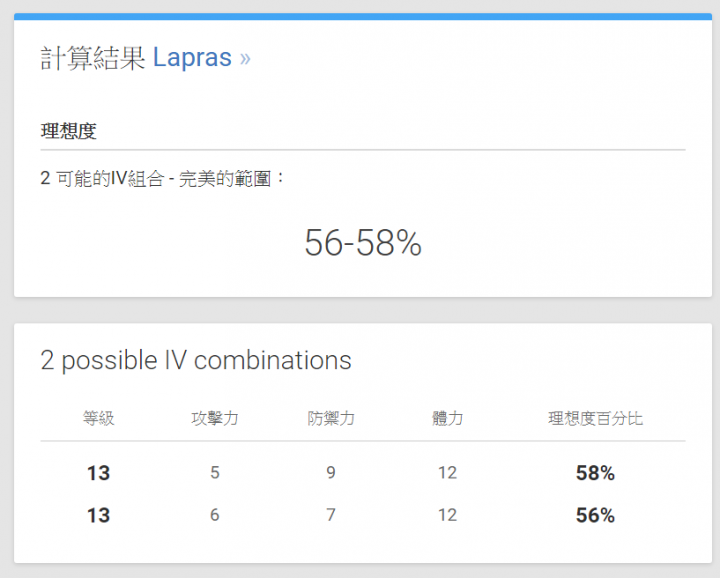Click the 56-58% perfection range value

363,242
